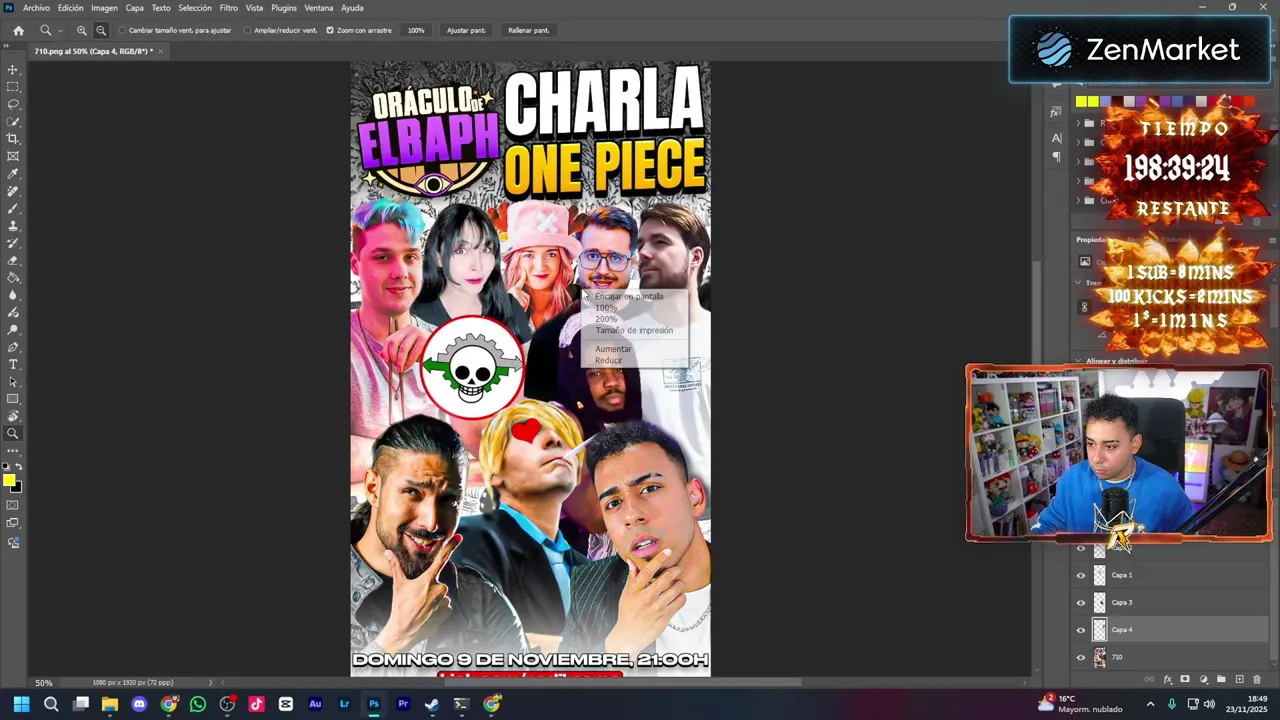Select the Blur tool
The image size is (1280, 720).
point(13,295)
